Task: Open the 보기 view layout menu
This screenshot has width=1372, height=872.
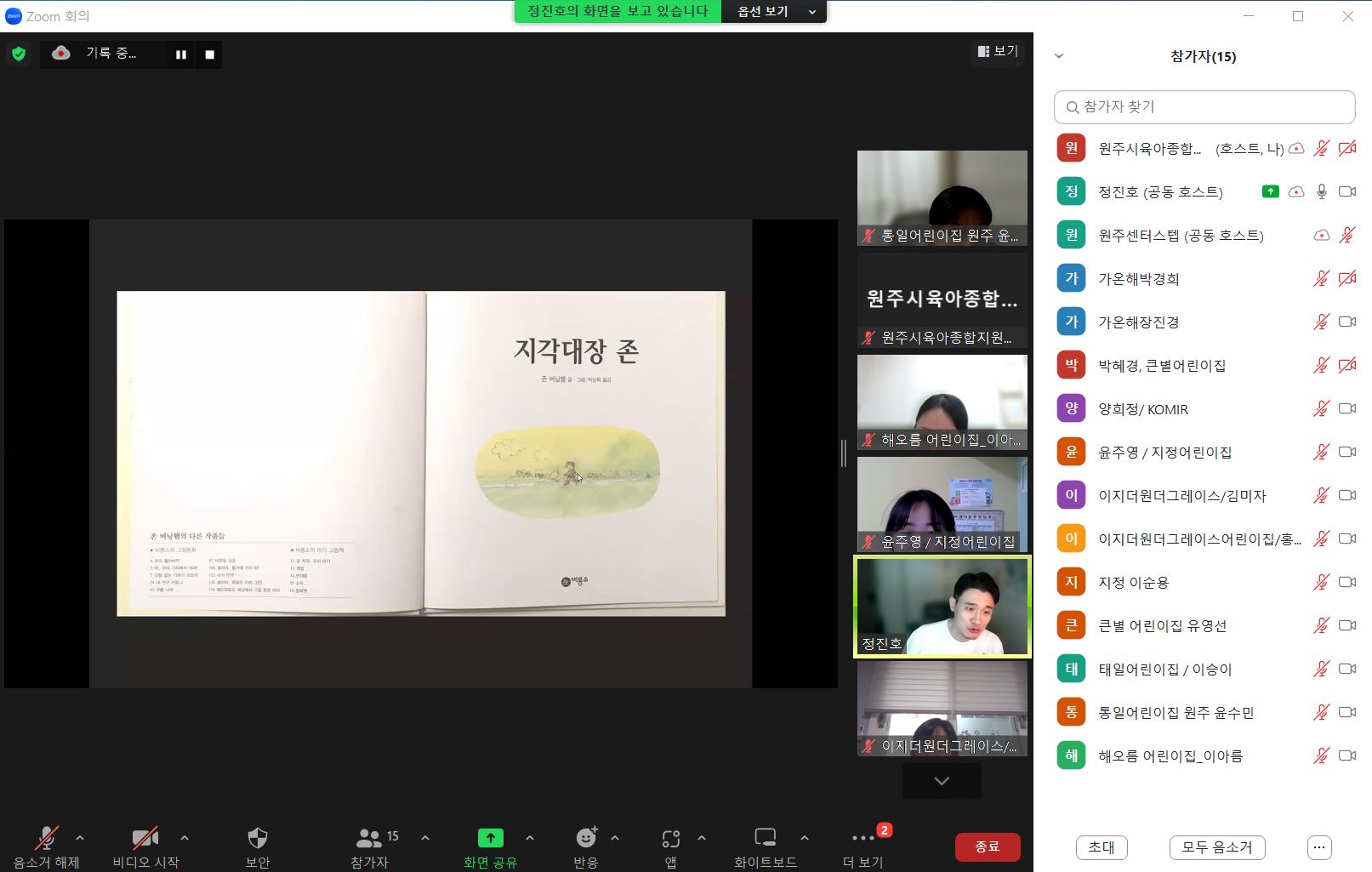Action: [998, 51]
